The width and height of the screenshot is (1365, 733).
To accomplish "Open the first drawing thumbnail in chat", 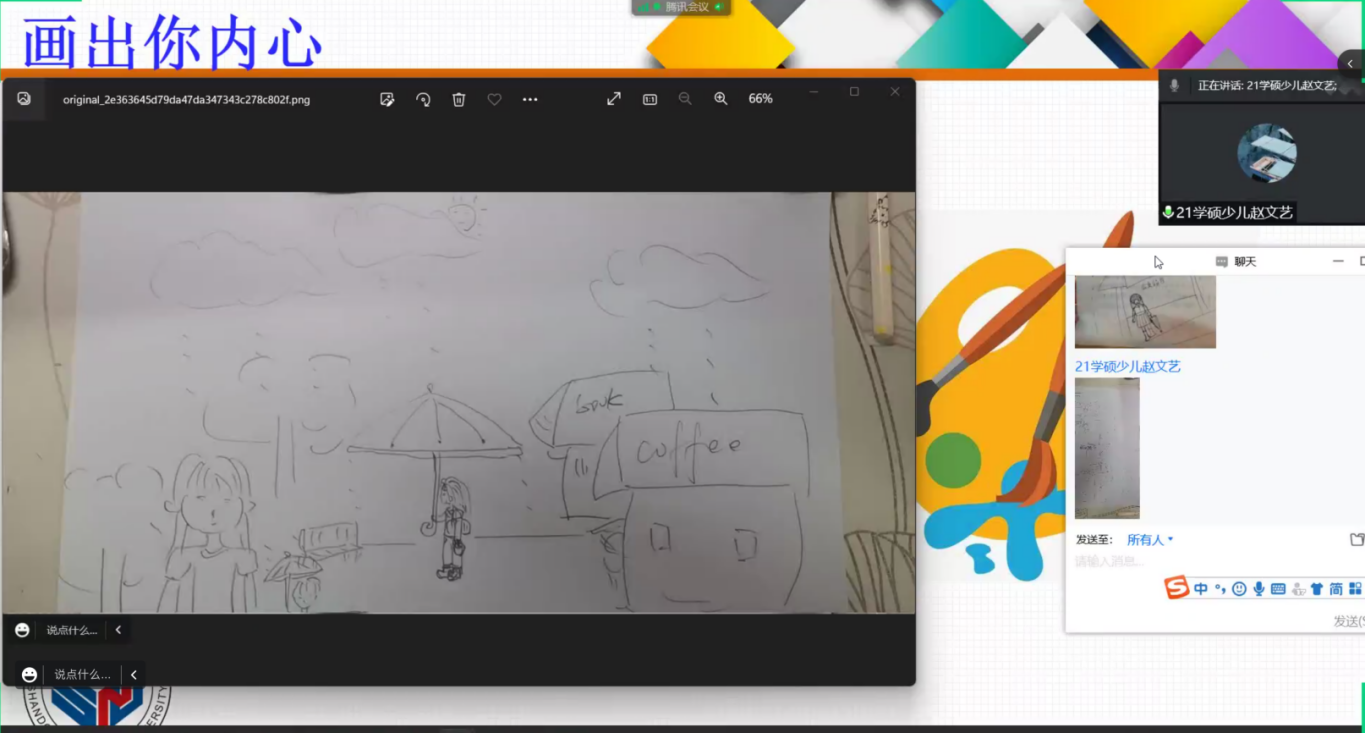I will click(x=1145, y=312).
